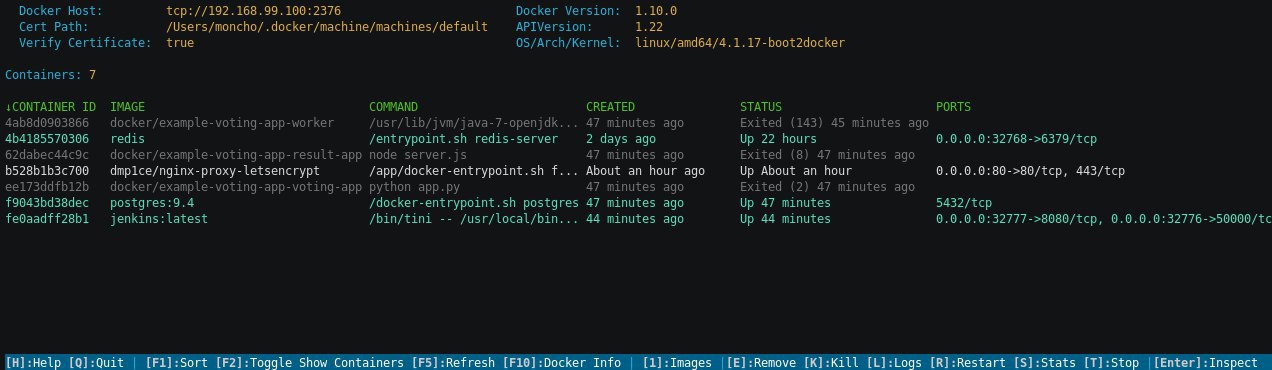Click command /entrypoint.sh redis-server
Image resolution: width=1272 pixels, height=370 pixels.
(x=463, y=139)
